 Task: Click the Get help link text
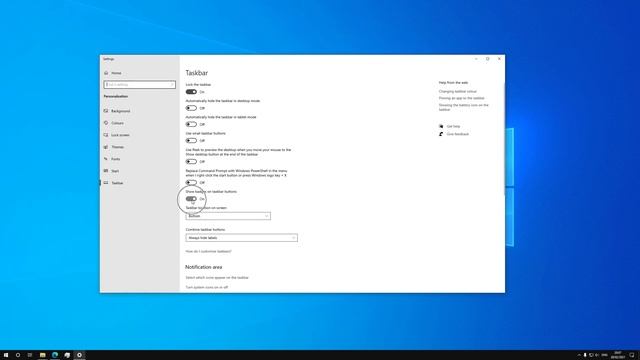tap(453, 127)
